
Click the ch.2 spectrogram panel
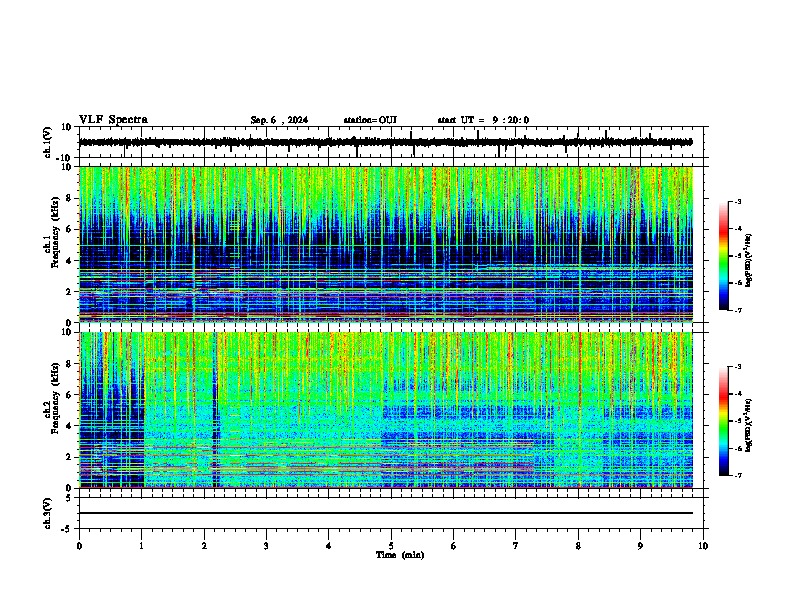(x=386, y=410)
